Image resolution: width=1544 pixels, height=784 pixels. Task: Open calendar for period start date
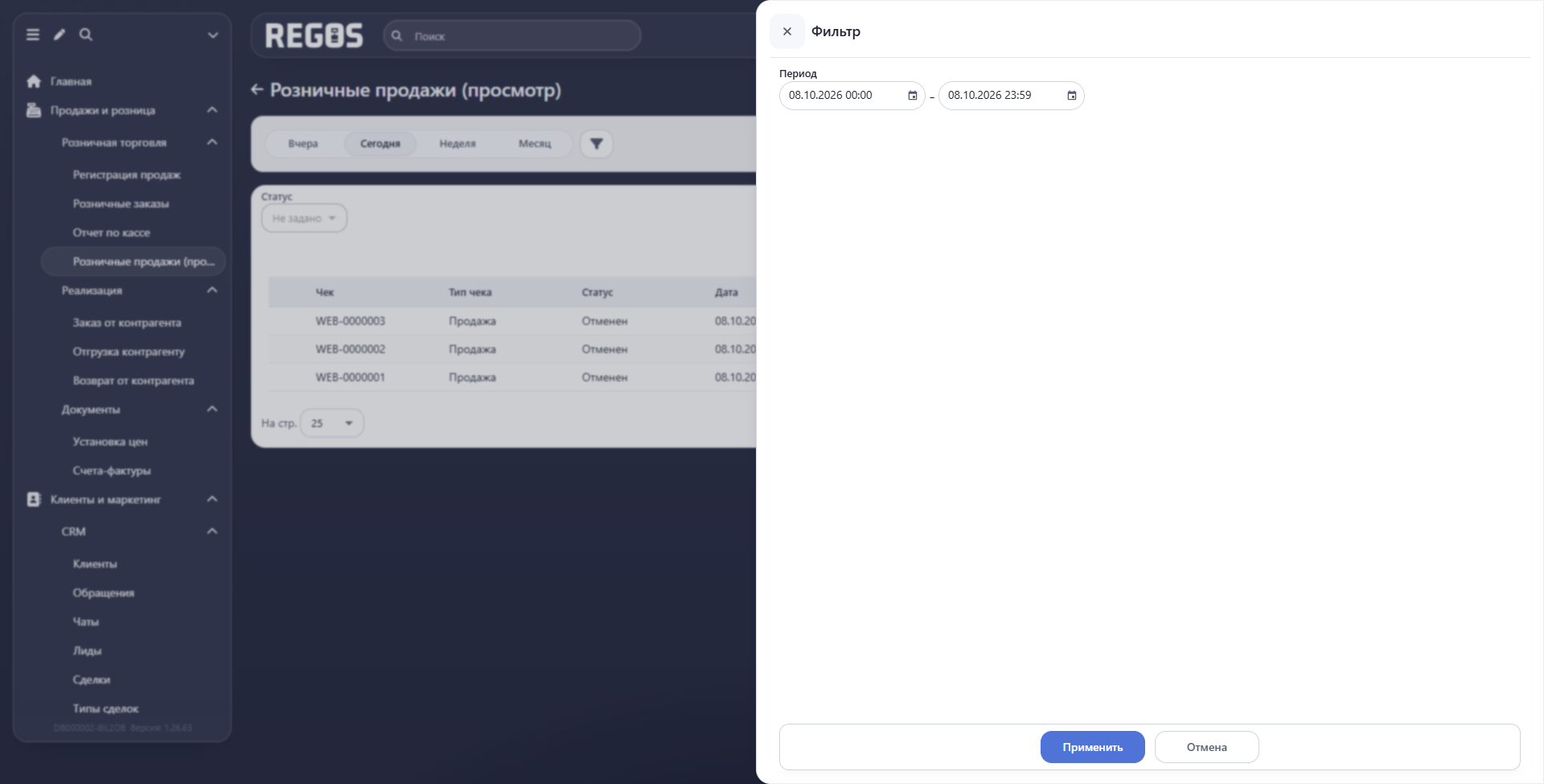[x=913, y=96]
